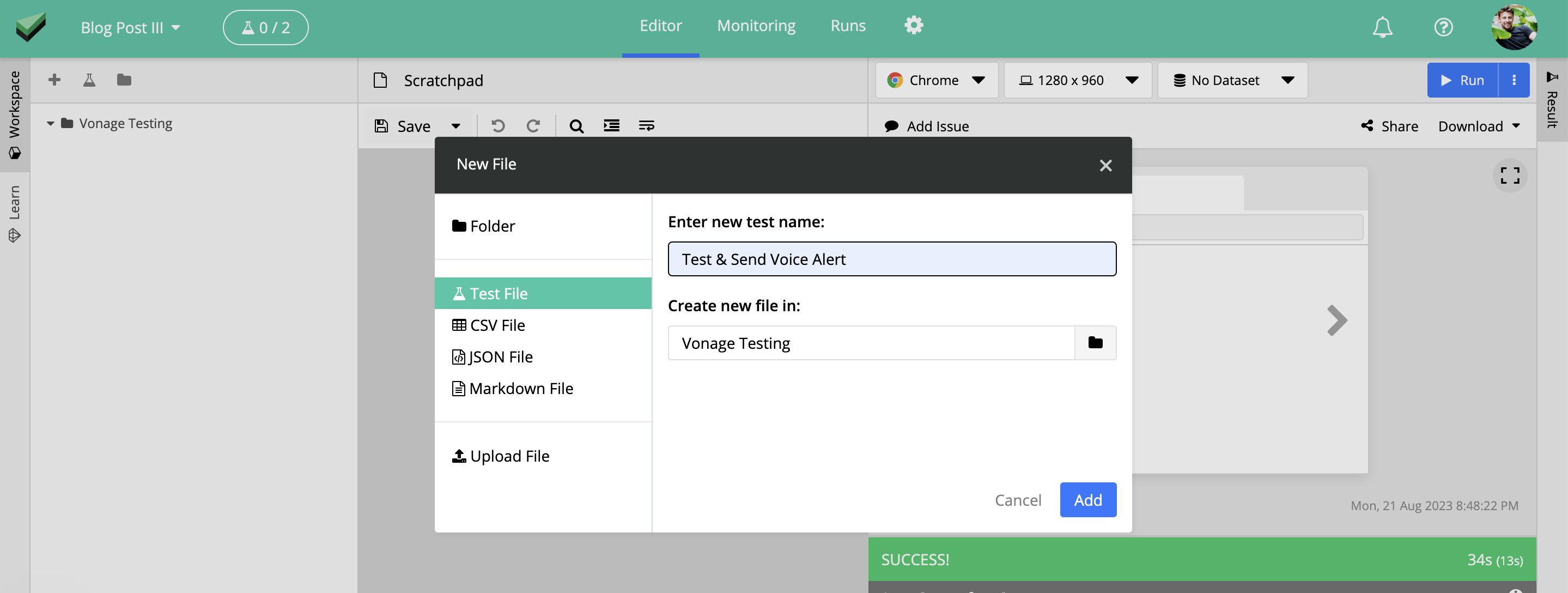This screenshot has width=1568, height=593.
Task: Click the Scratchpad file icon
Action: [380, 80]
